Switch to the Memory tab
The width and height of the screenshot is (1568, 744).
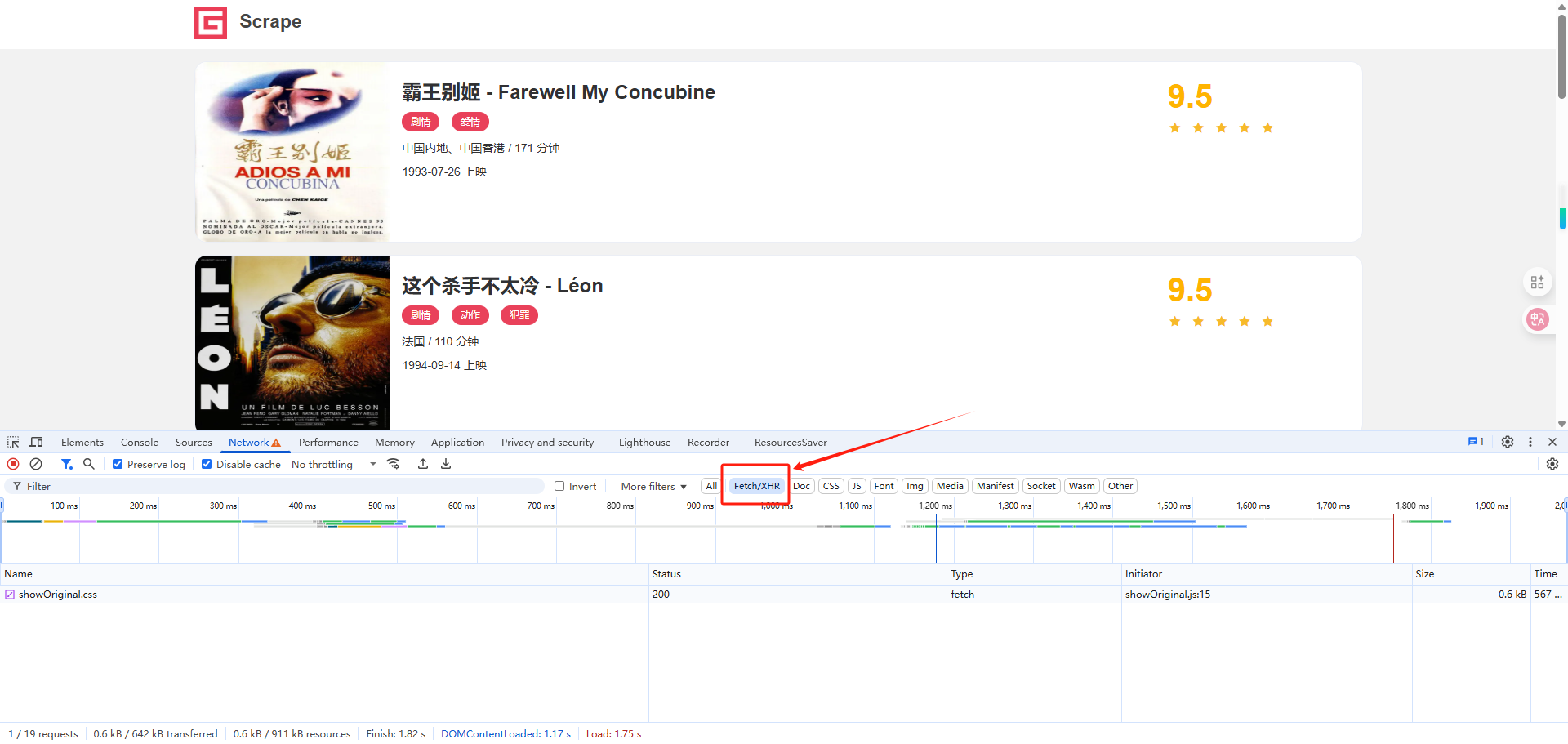pos(394,442)
